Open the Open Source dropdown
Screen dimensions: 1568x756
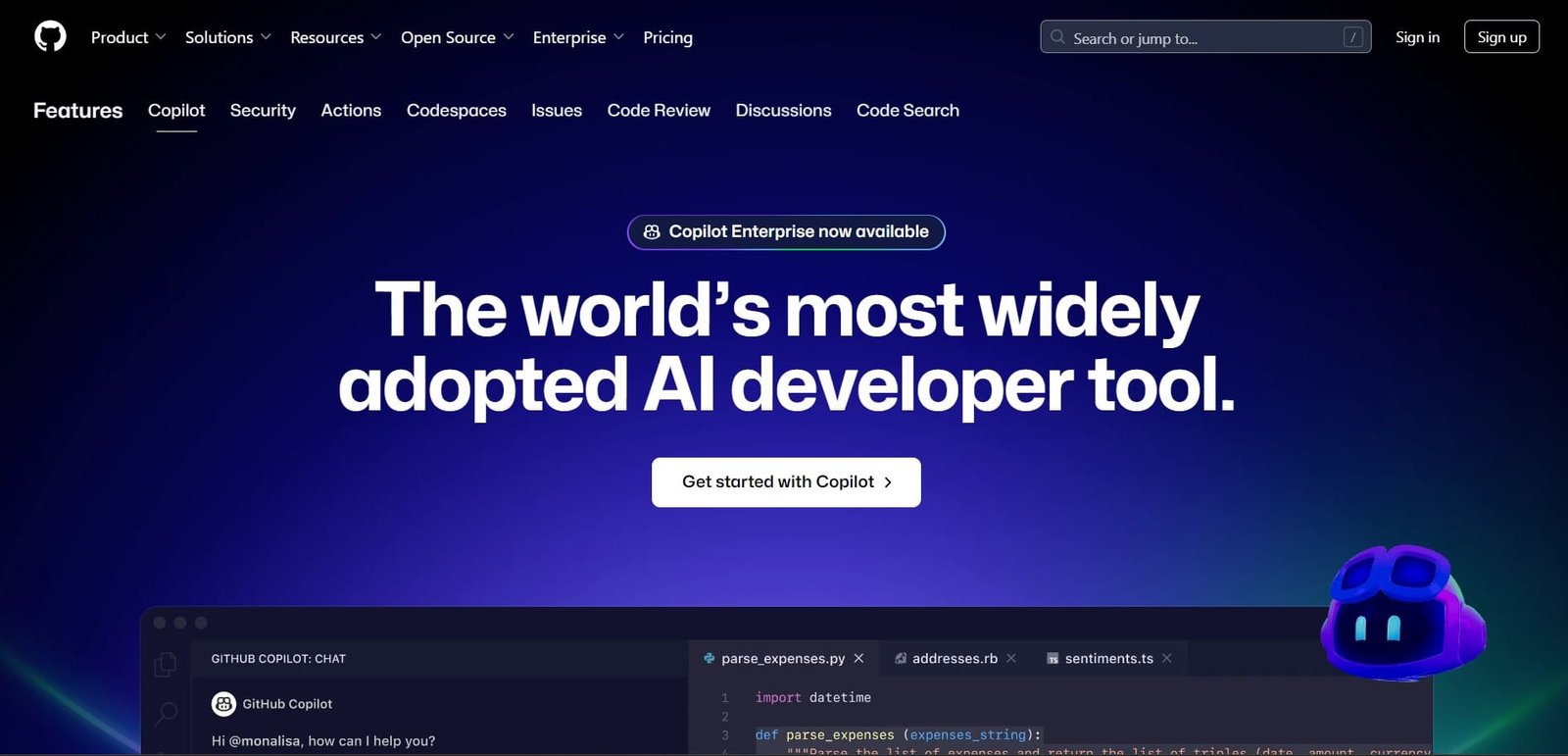click(x=457, y=37)
